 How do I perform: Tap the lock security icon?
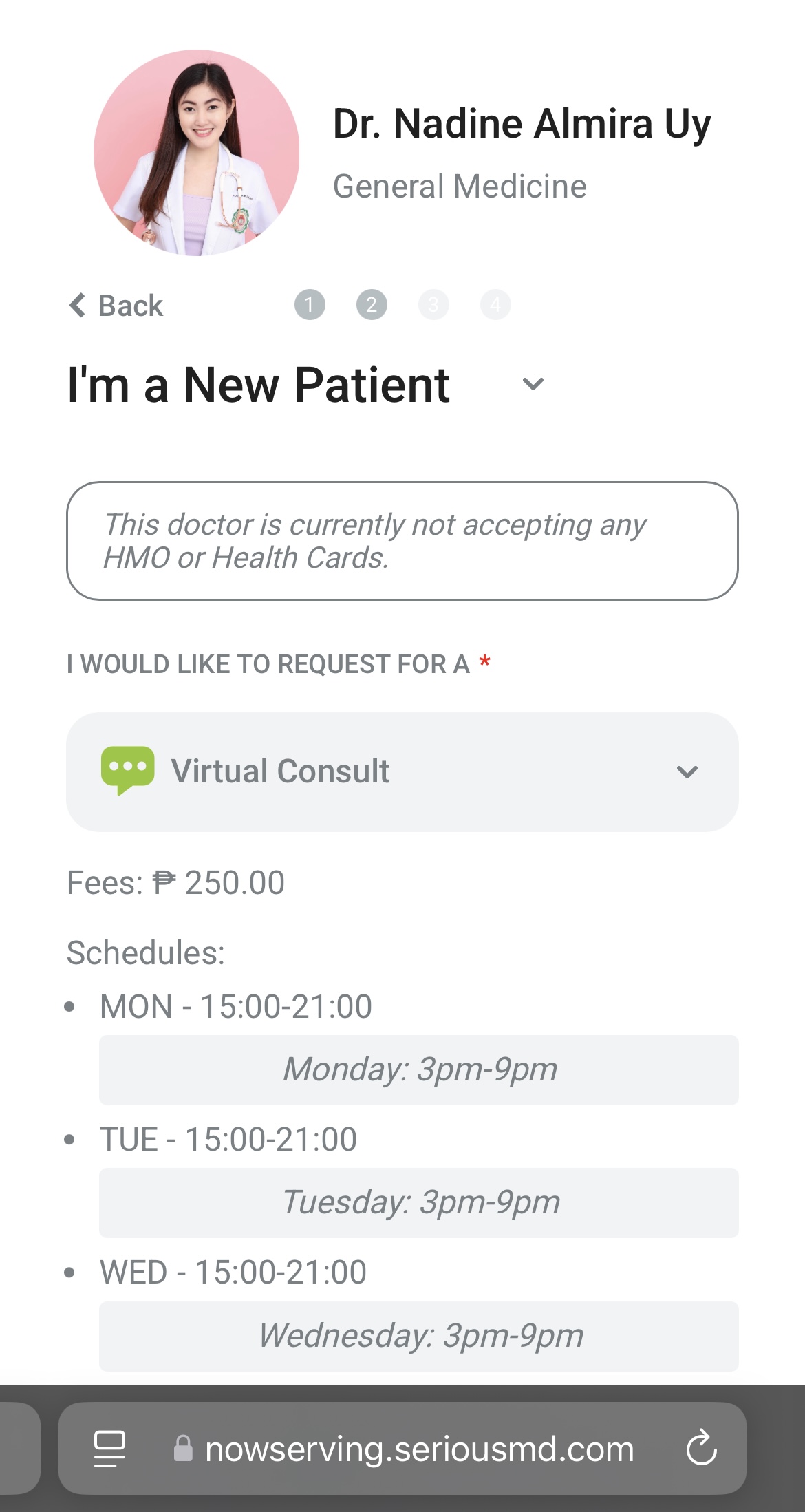[x=183, y=1449]
